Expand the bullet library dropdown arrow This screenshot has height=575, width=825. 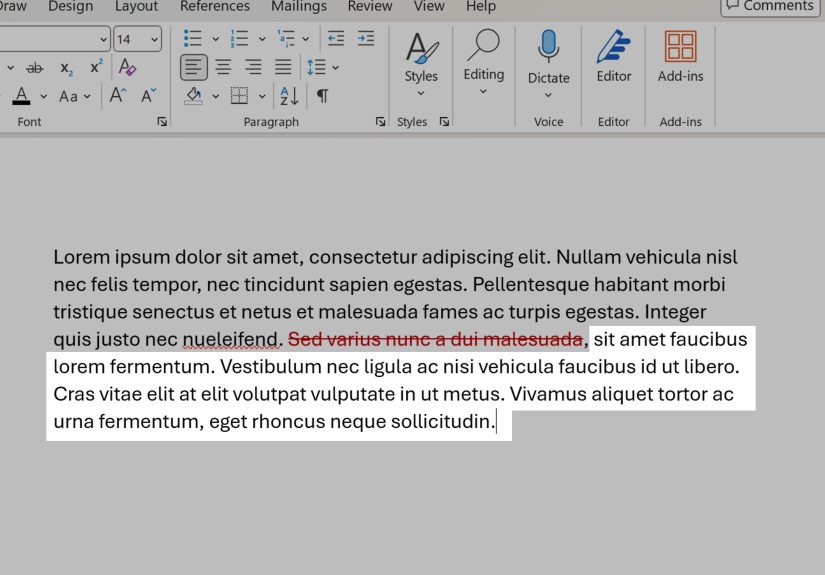(215, 38)
